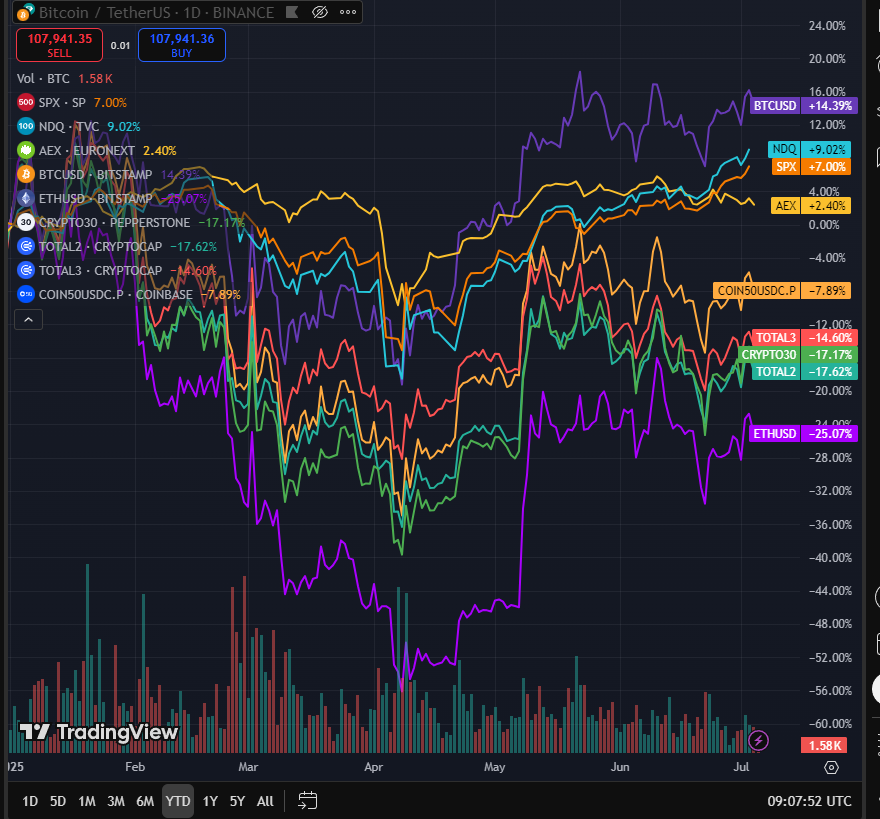880x819 pixels.
Task: Click the Apr date on time axis
Action: 374,767
